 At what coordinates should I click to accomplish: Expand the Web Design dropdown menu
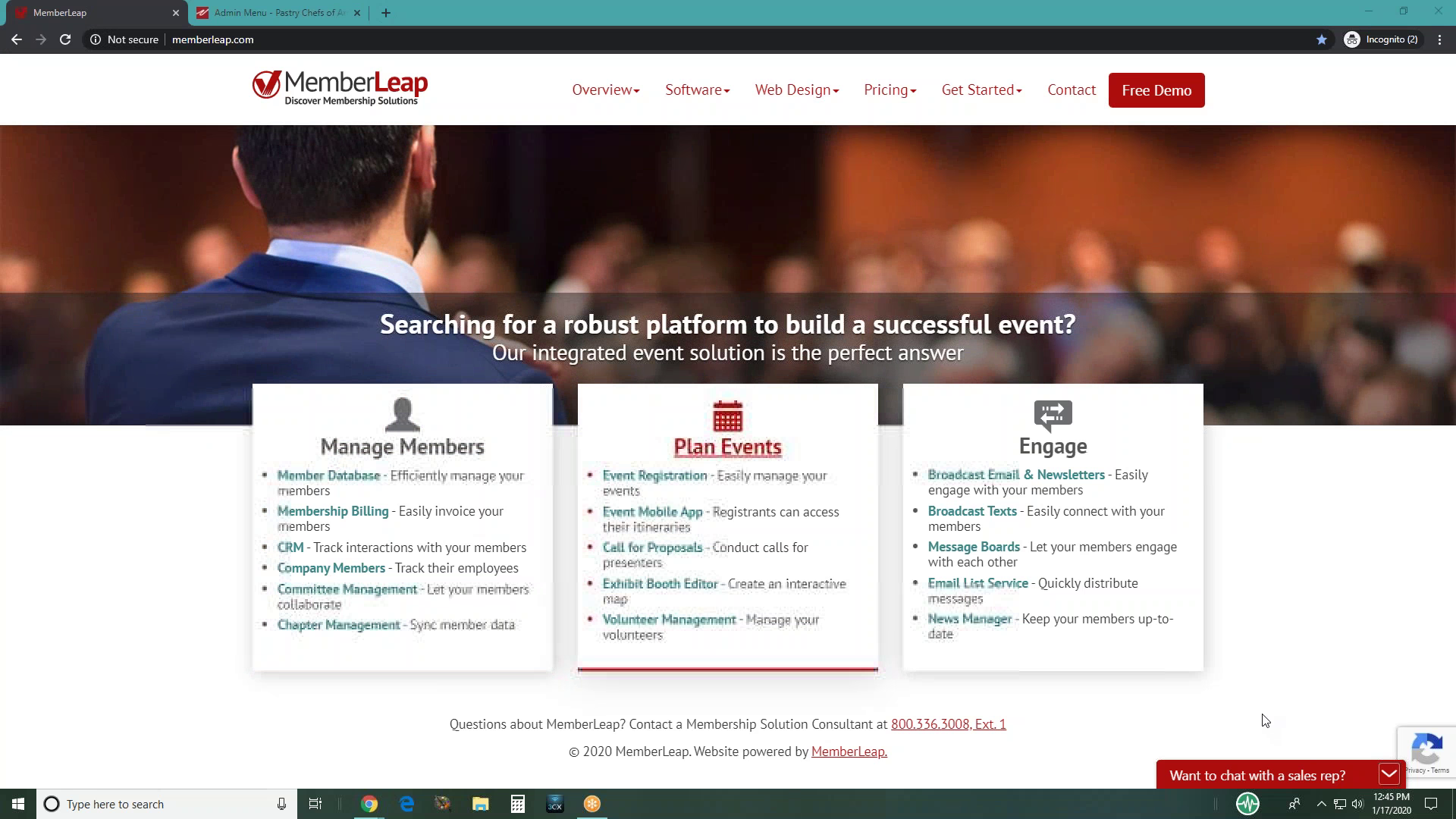797,90
